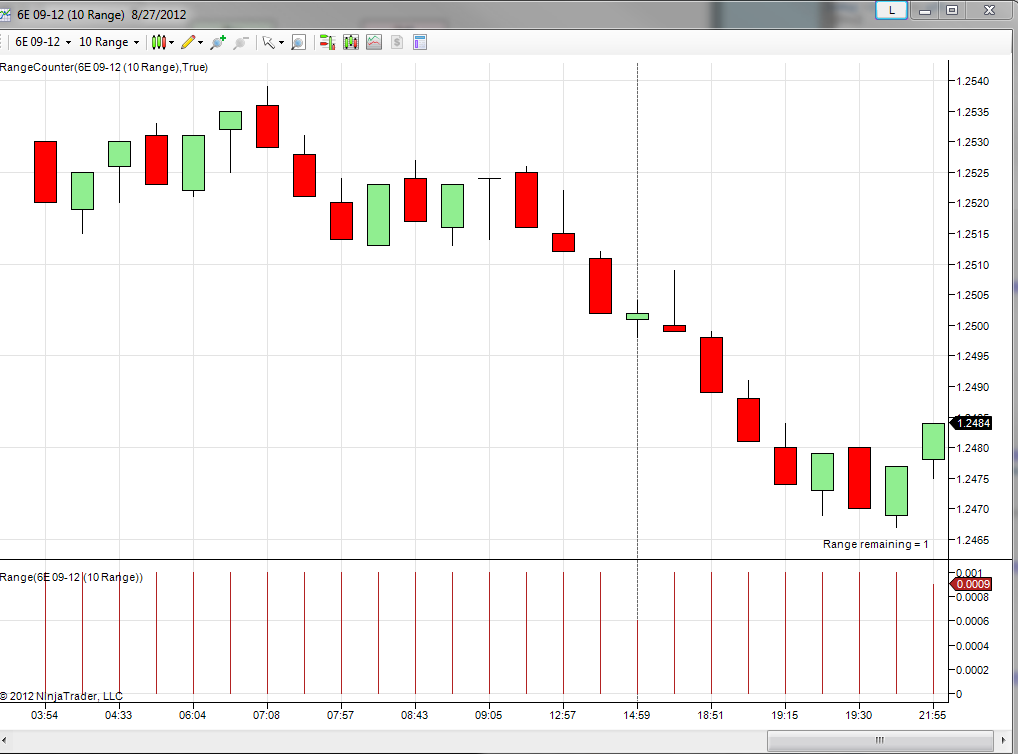Minimize the chart window
1018x754 pixels.
click(925, 10)
